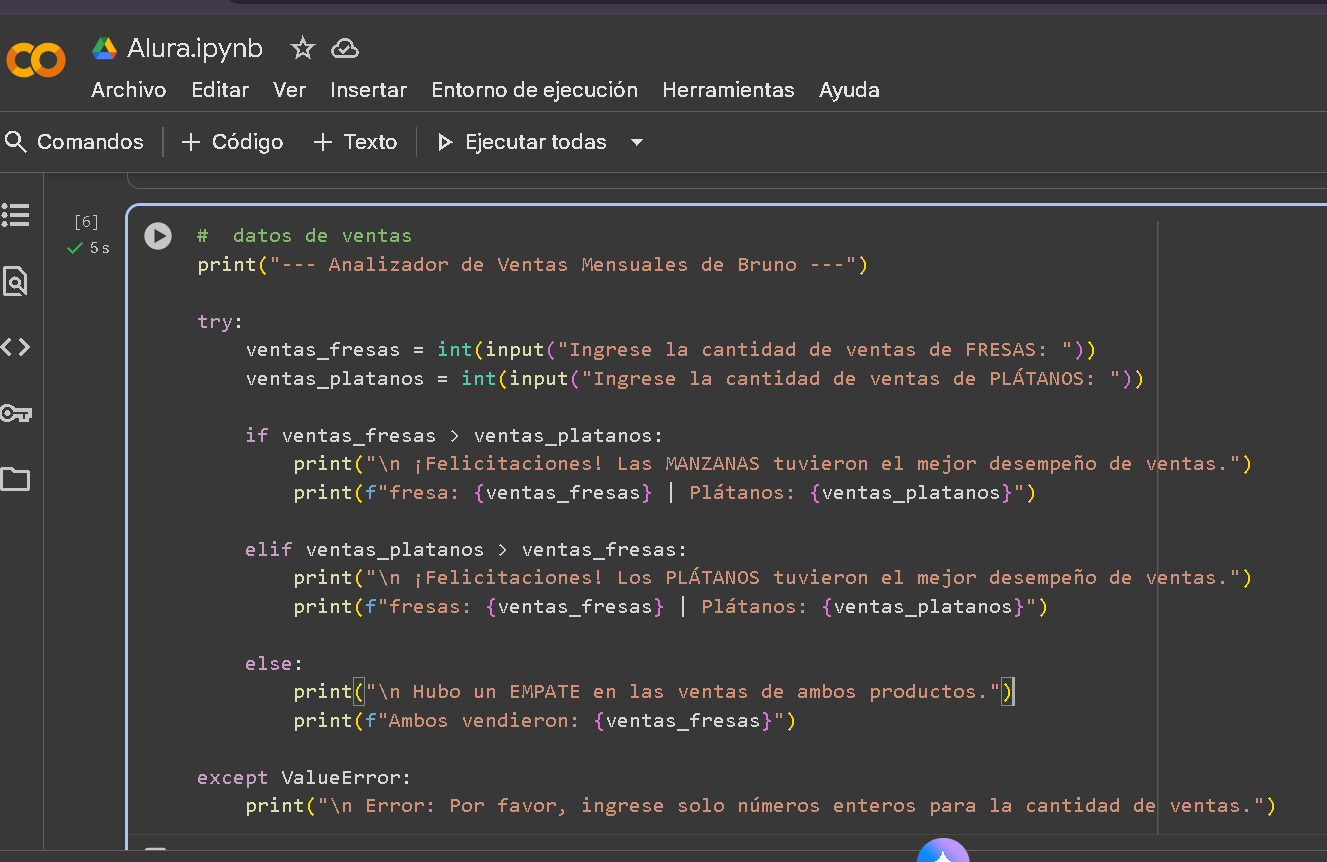Click the cloud save status icon
Image resolution: width=1327 pixels, height=862 pixels.
(345, 48)
